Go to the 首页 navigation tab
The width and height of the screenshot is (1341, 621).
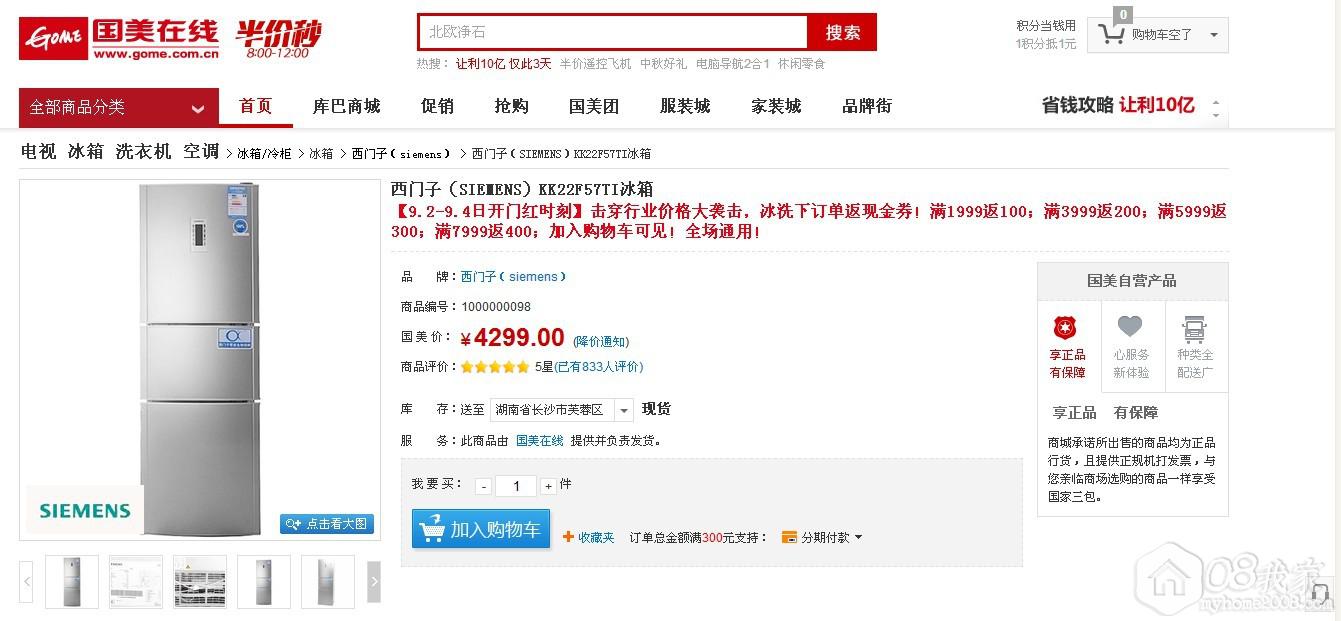(x=255, y=106)
